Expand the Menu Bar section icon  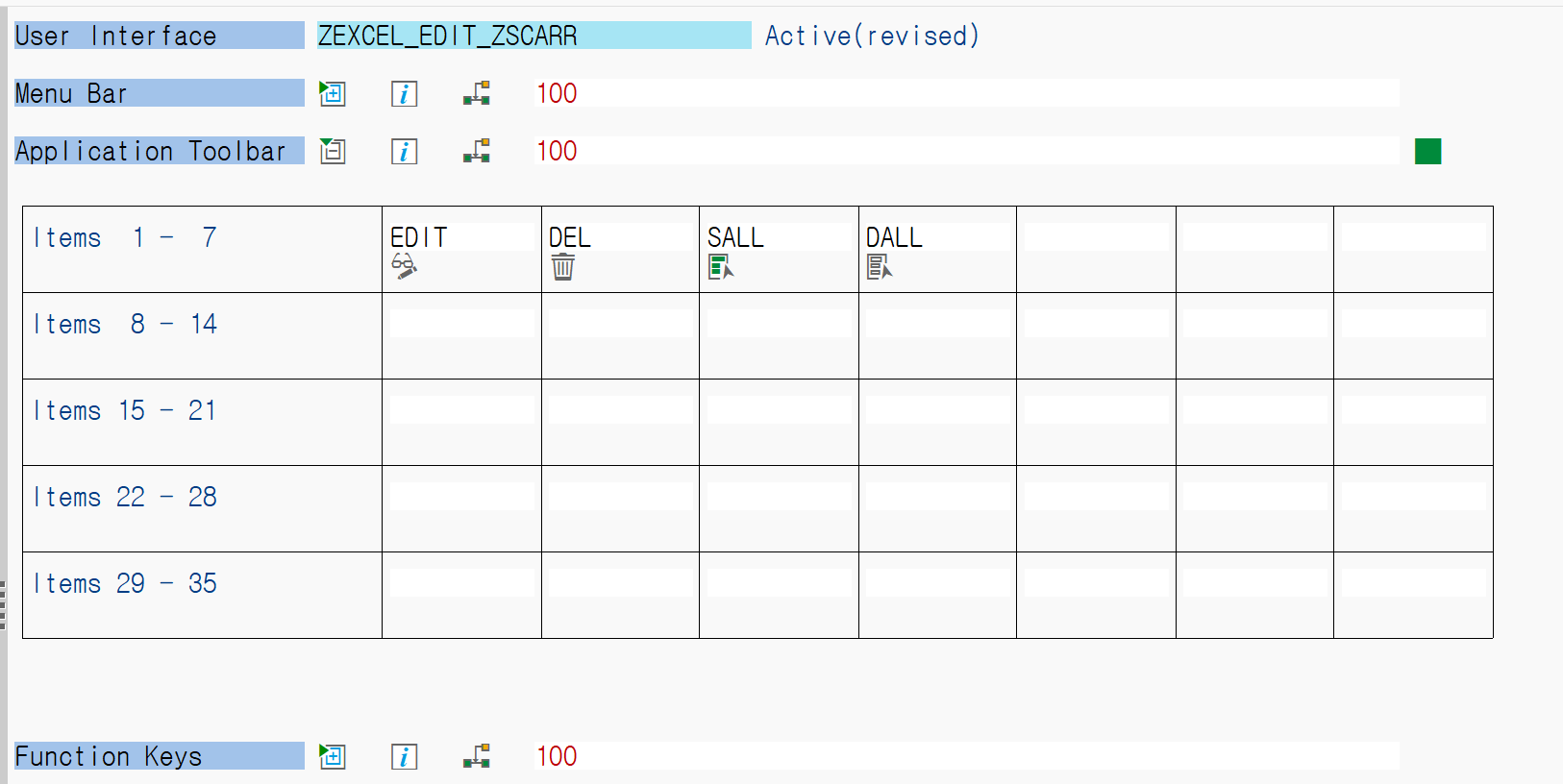pos(333,93)
